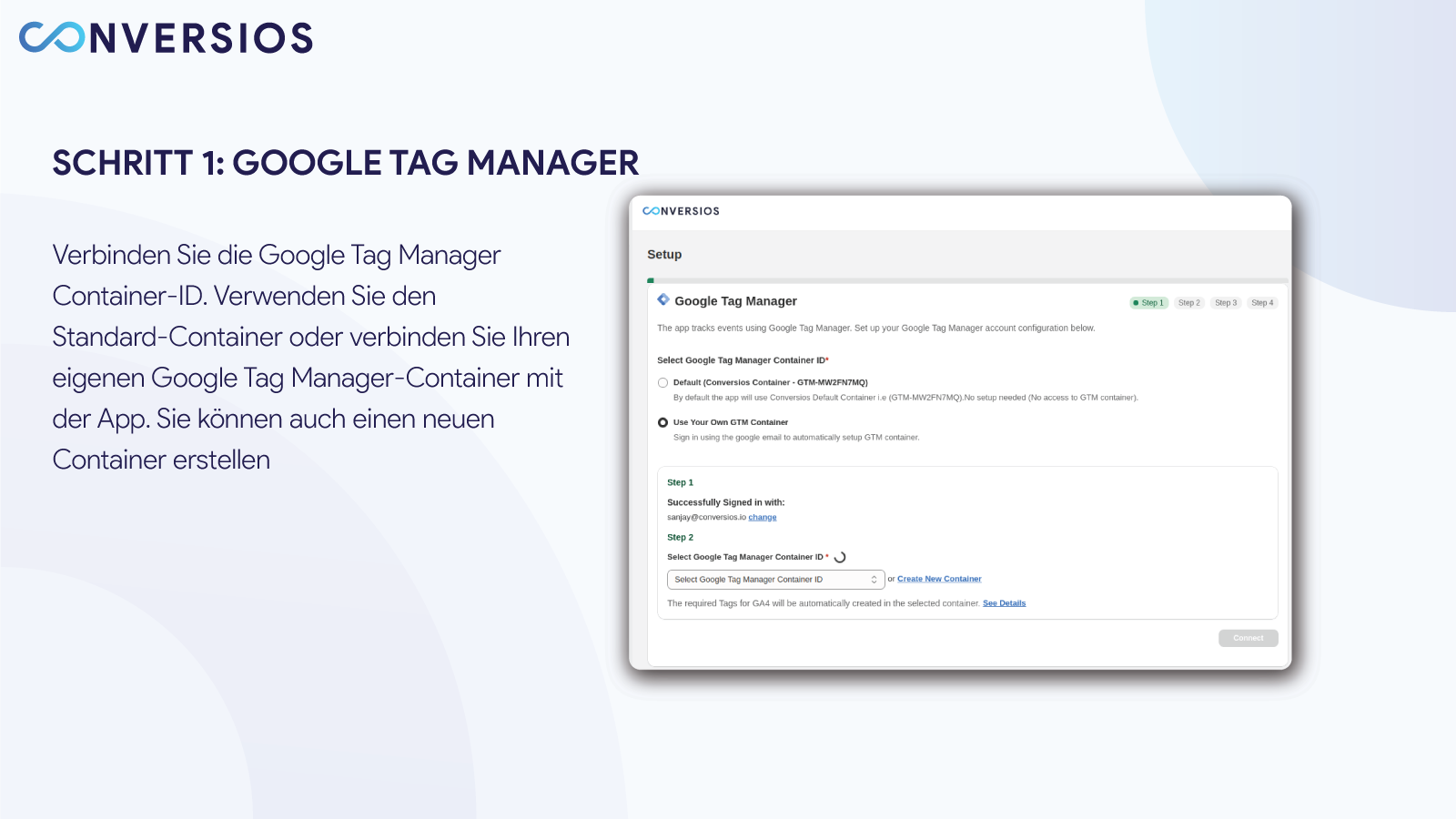Go to Step 2 badge
Screen dimensions: 1456x819
tap(1189, 303)
